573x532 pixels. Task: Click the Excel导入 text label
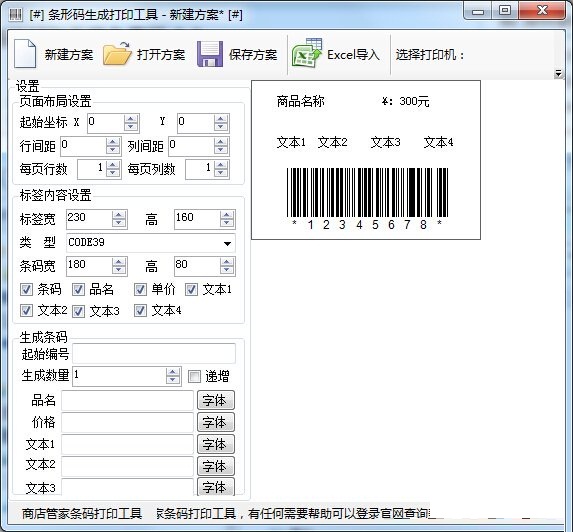353,55
